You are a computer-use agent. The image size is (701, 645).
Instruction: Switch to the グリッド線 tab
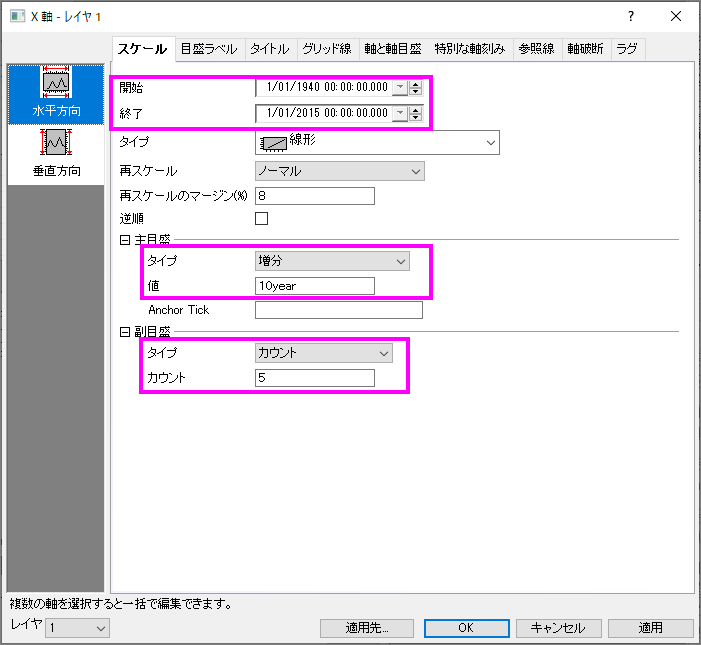click(327, 49)
